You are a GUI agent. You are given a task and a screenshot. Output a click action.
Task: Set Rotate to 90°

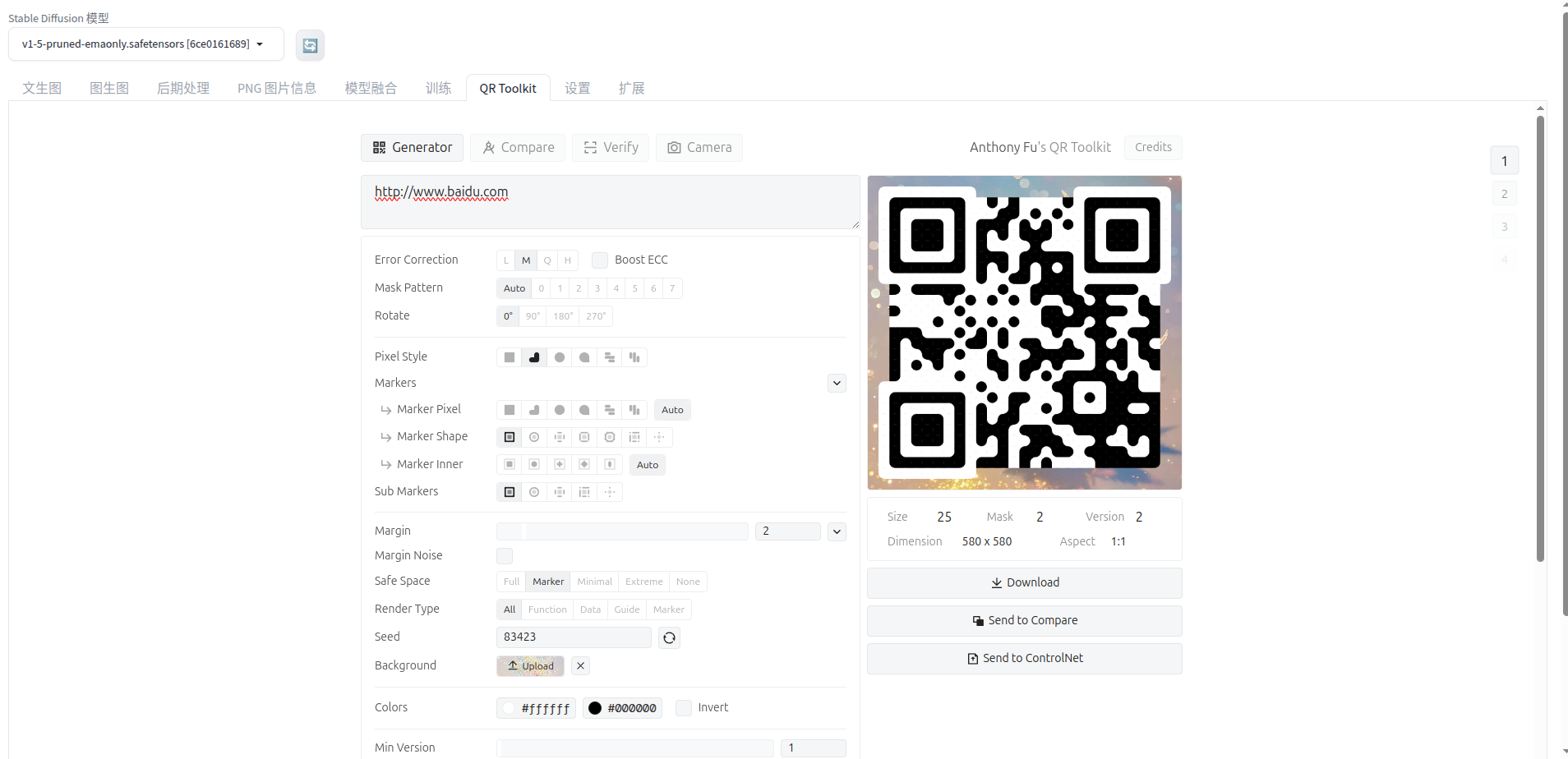(x=533, y=316)
